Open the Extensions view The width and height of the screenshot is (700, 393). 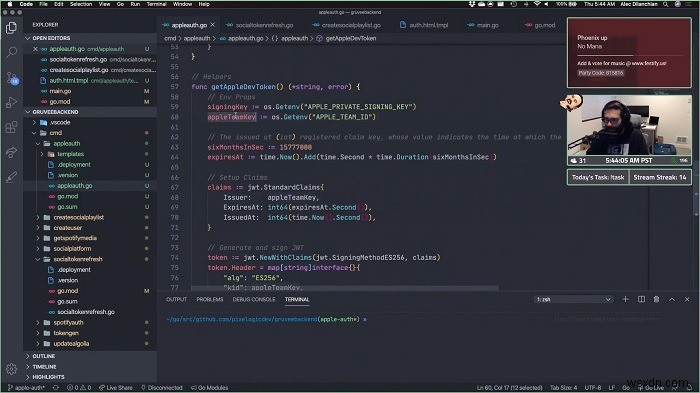point(12,127)
